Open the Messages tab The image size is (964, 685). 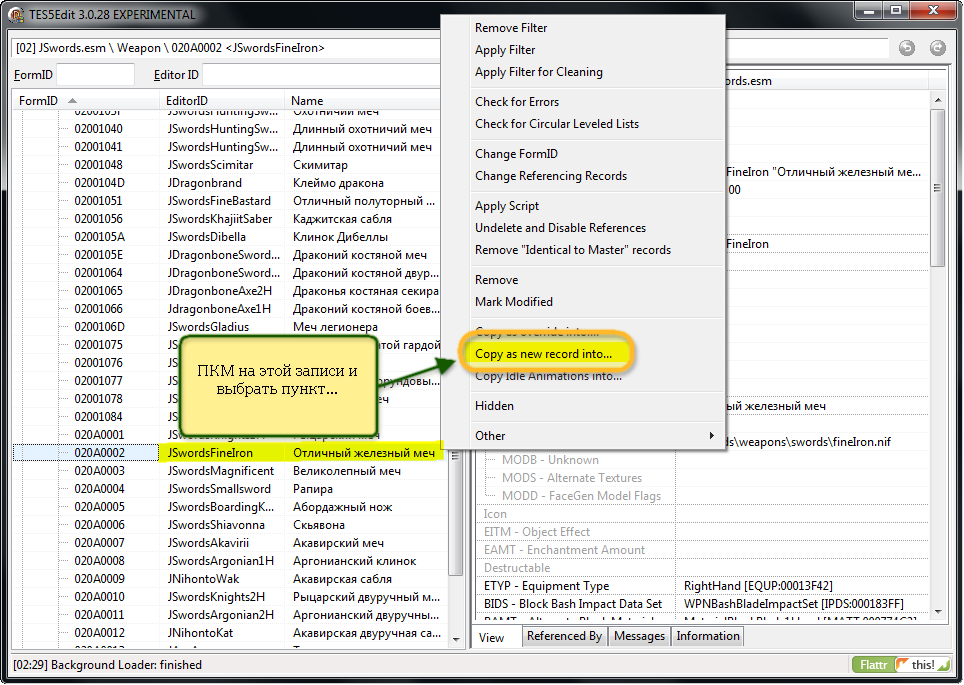tap(639, 636)
